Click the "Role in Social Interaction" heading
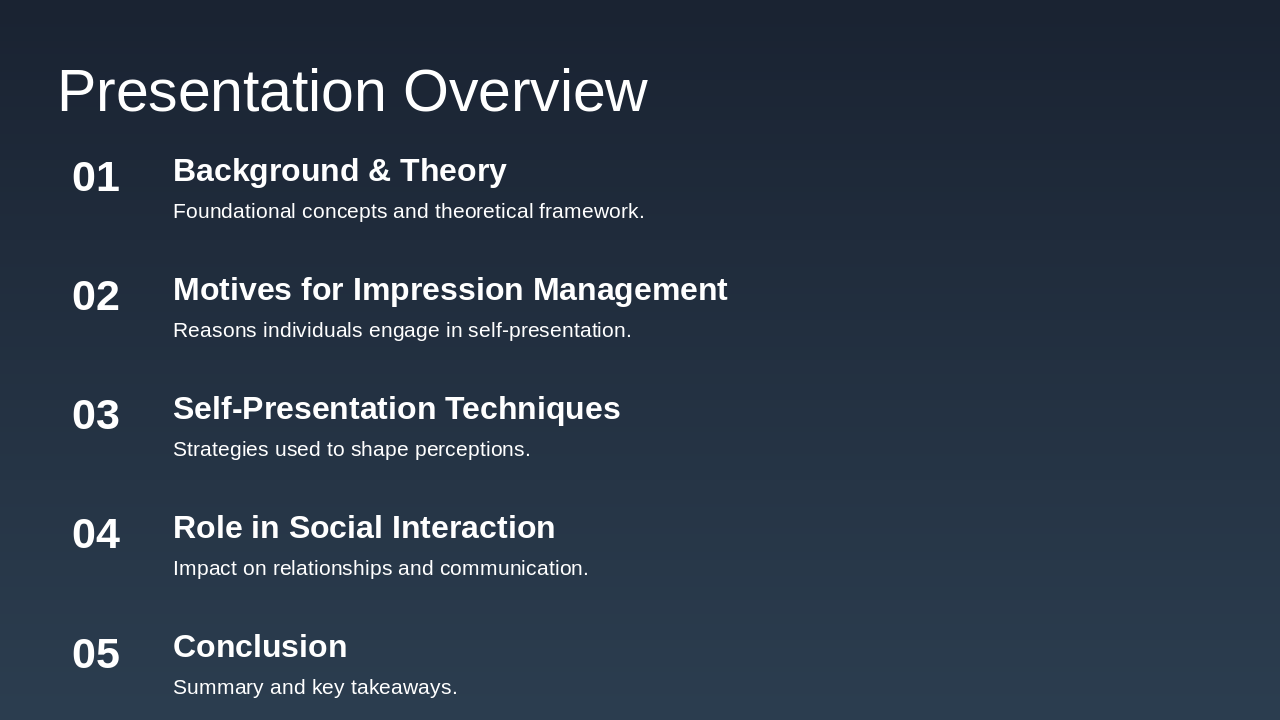Screen dimensions: 1280x720 point(364,527)
